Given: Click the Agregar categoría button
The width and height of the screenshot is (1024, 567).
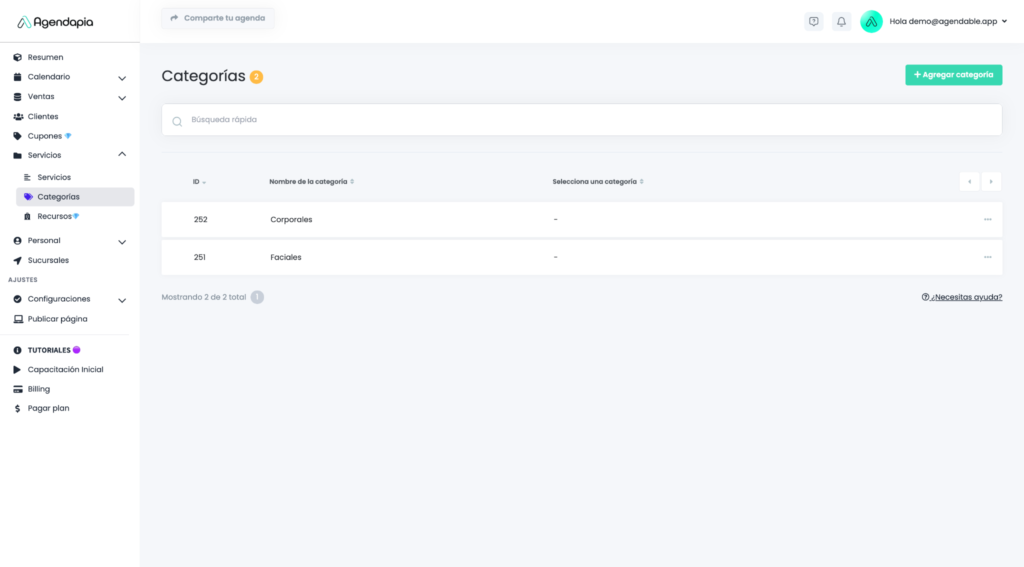Looking at the screenshot, I should 953,75.
